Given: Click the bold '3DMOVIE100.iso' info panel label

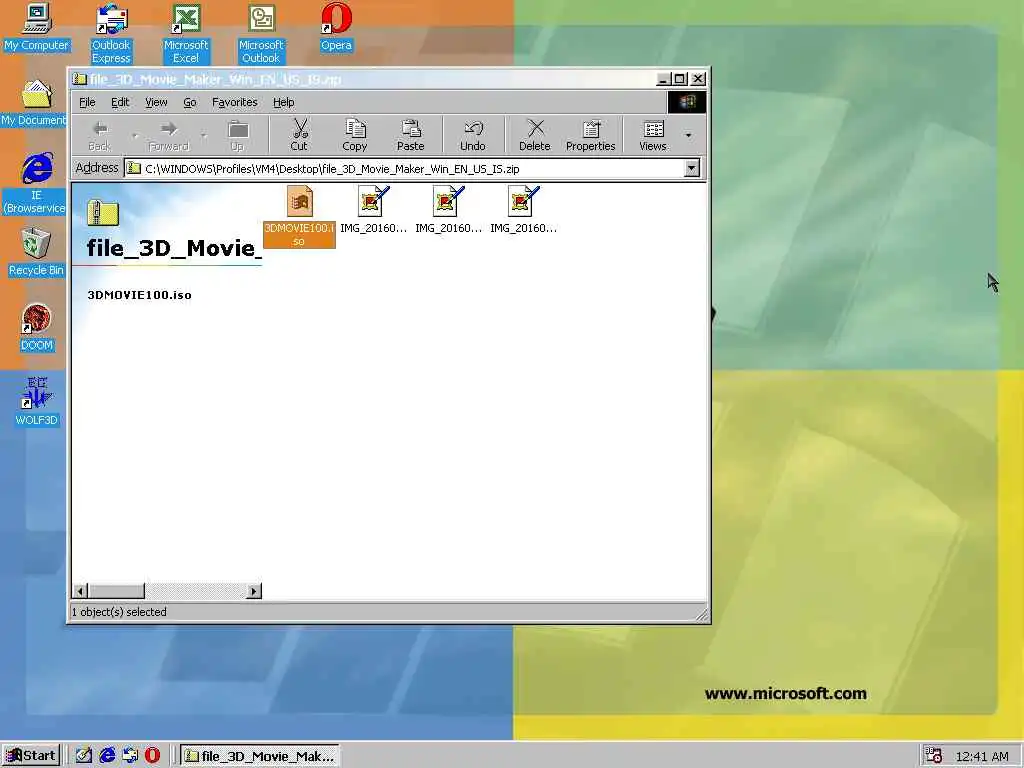Looking at the screenshot, I should click(x=139, y=295).
